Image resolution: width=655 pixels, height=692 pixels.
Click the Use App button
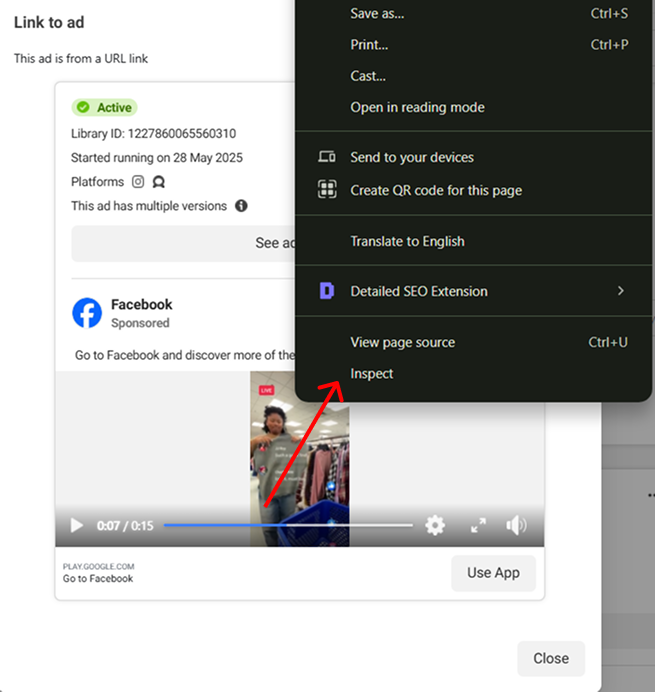(x=493, y=573)
